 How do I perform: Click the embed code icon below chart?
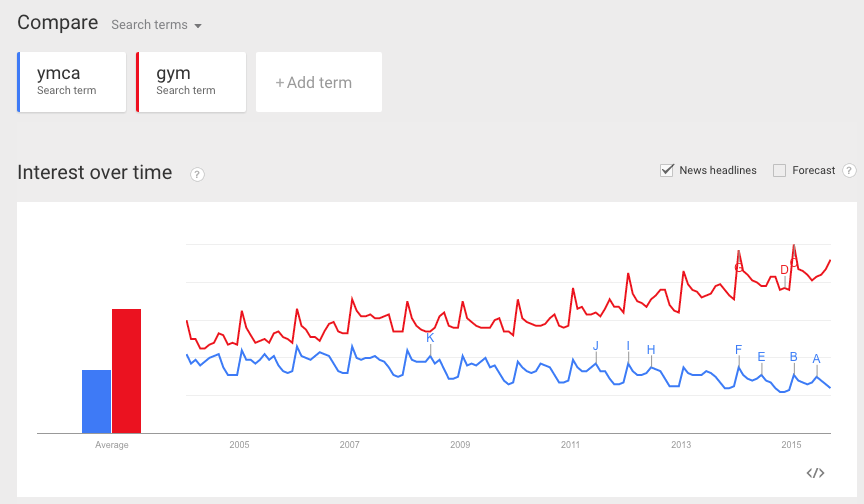(x=815, y=473)
